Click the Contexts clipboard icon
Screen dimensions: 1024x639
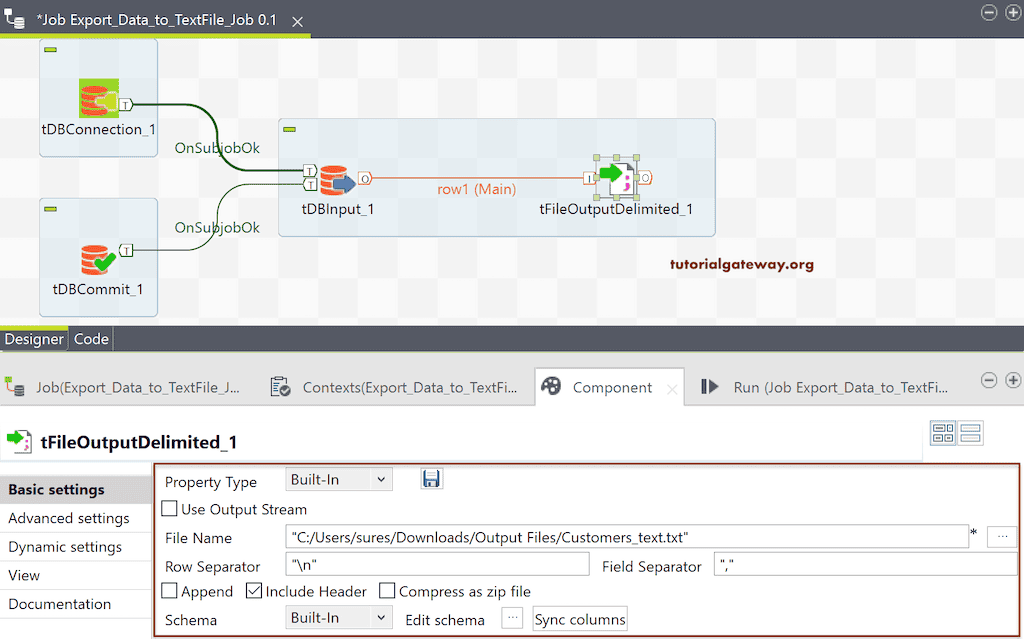280,387
